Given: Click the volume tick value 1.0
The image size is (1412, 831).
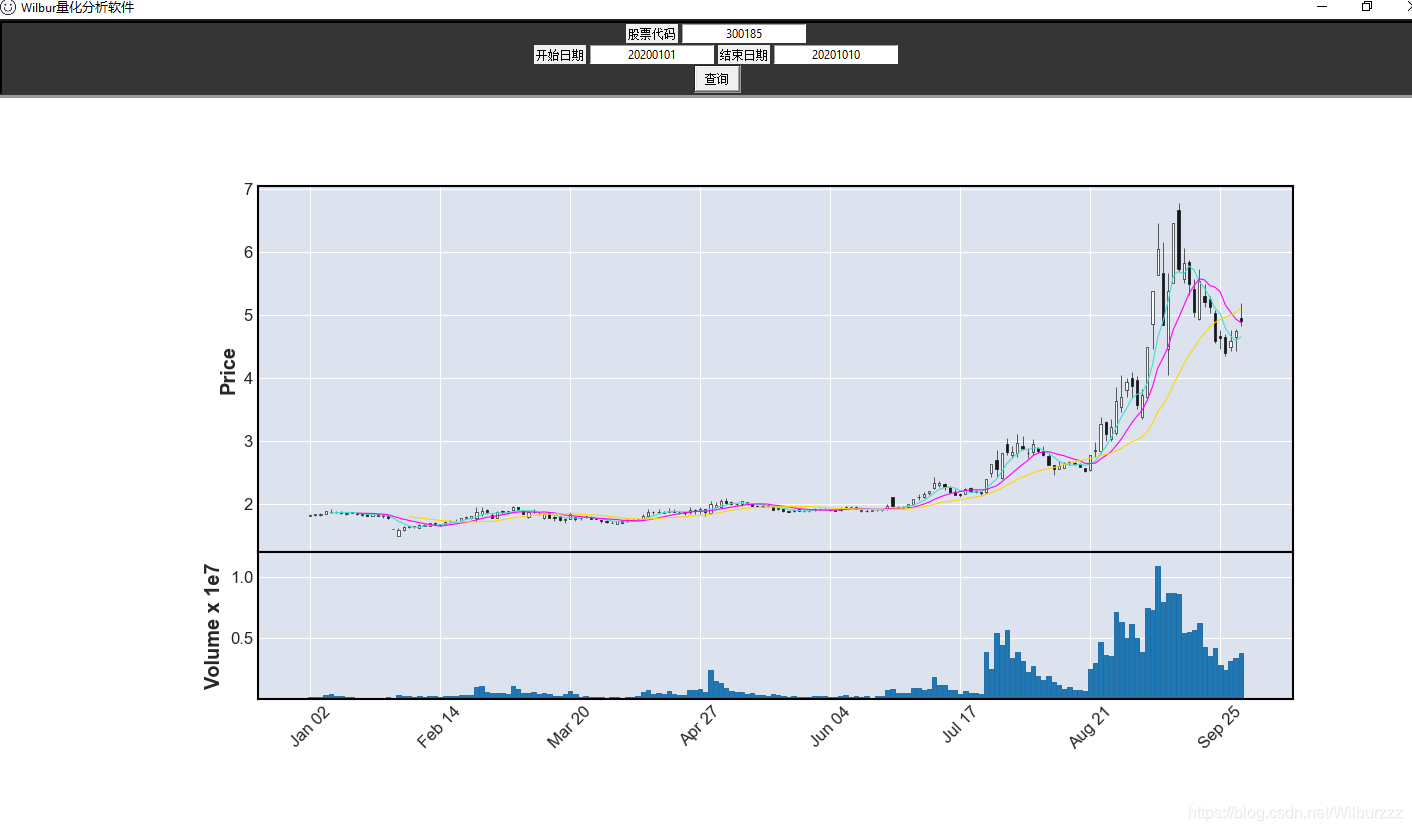Looking at the screenshot, I should 243,578.
